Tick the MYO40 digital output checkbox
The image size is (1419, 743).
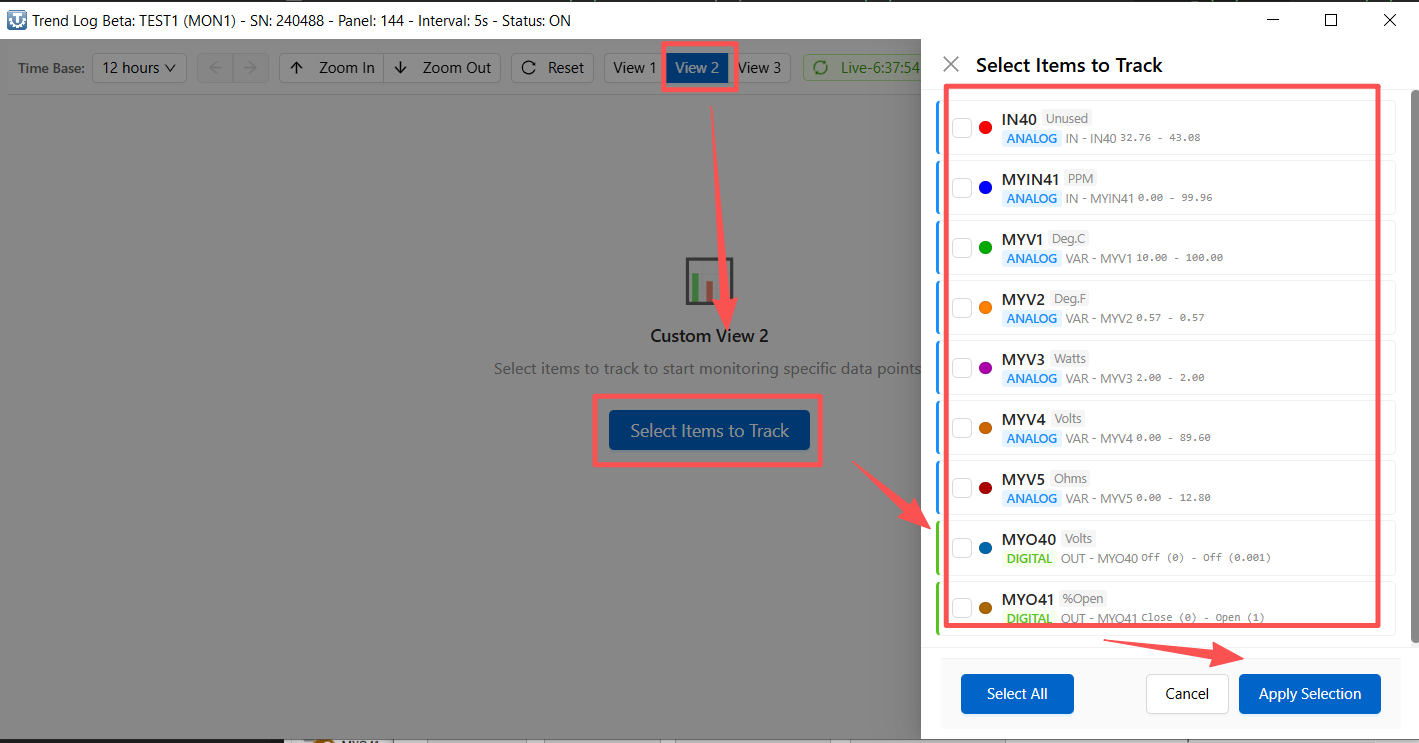coord(961,548)
